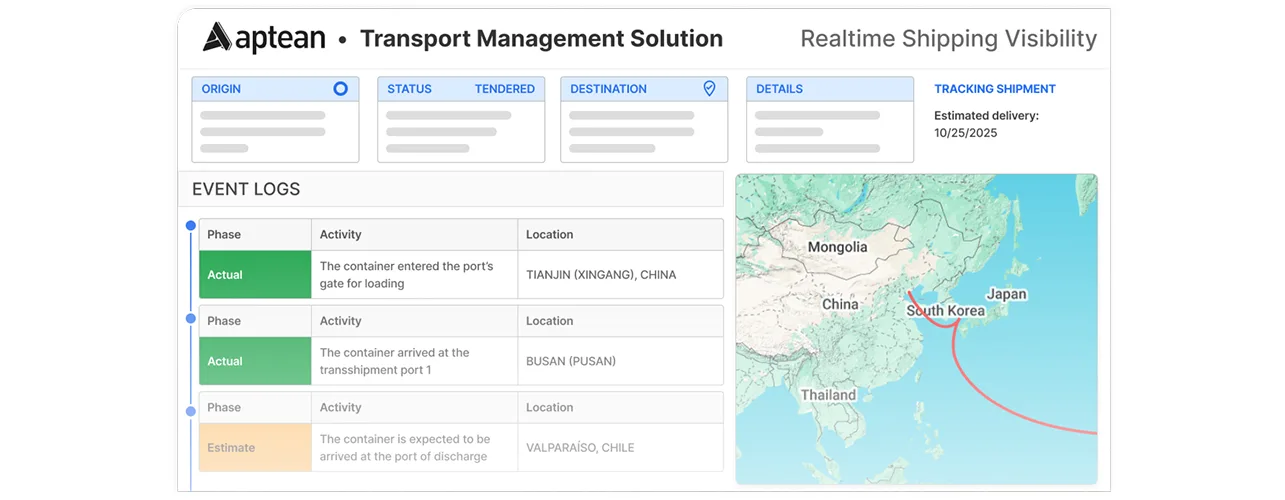Click the Thailand label on the map

(828, 395)
